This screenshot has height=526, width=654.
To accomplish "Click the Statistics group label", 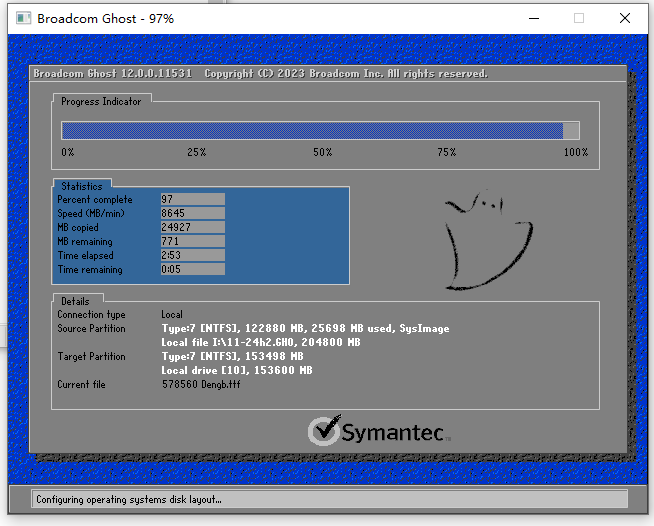I will pos(82,186).
